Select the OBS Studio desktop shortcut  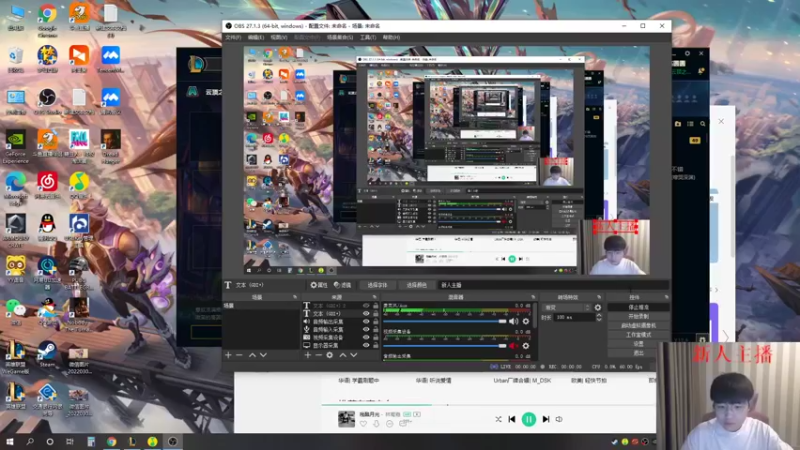pyautogui.click(x=47, y=101)
